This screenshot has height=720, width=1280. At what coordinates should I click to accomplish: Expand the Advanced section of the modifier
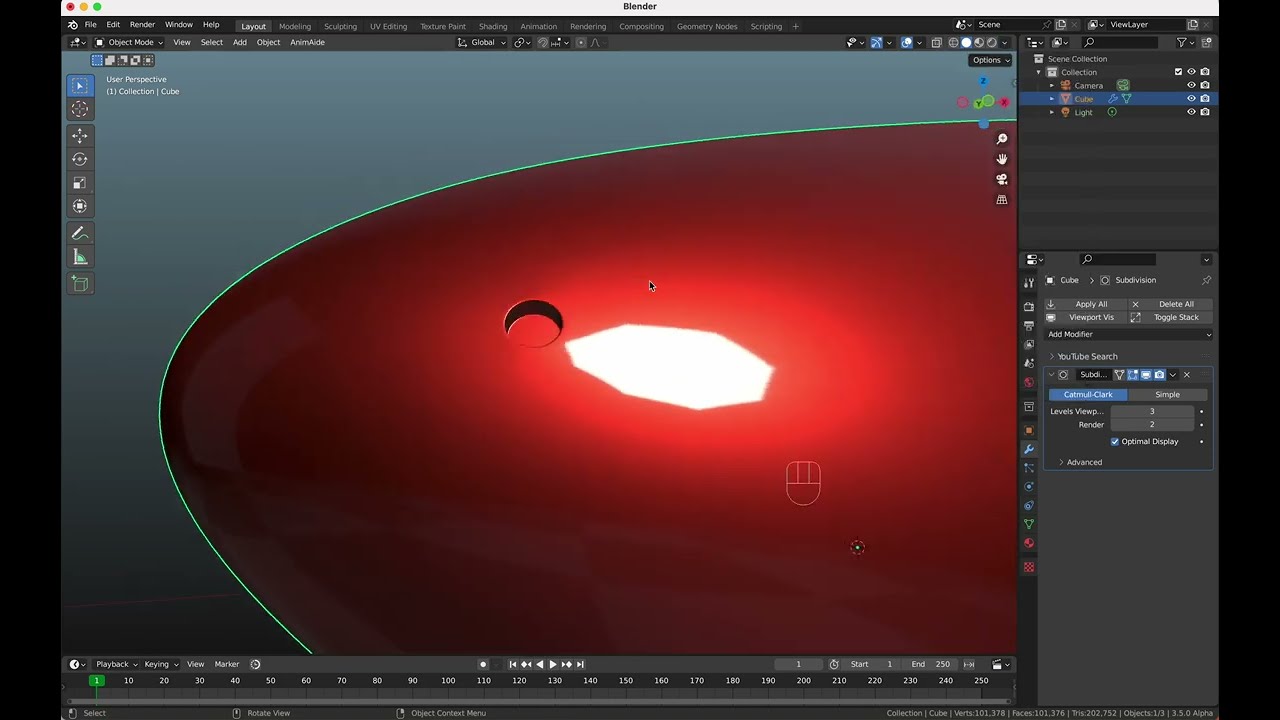[x=1083, y=462]
